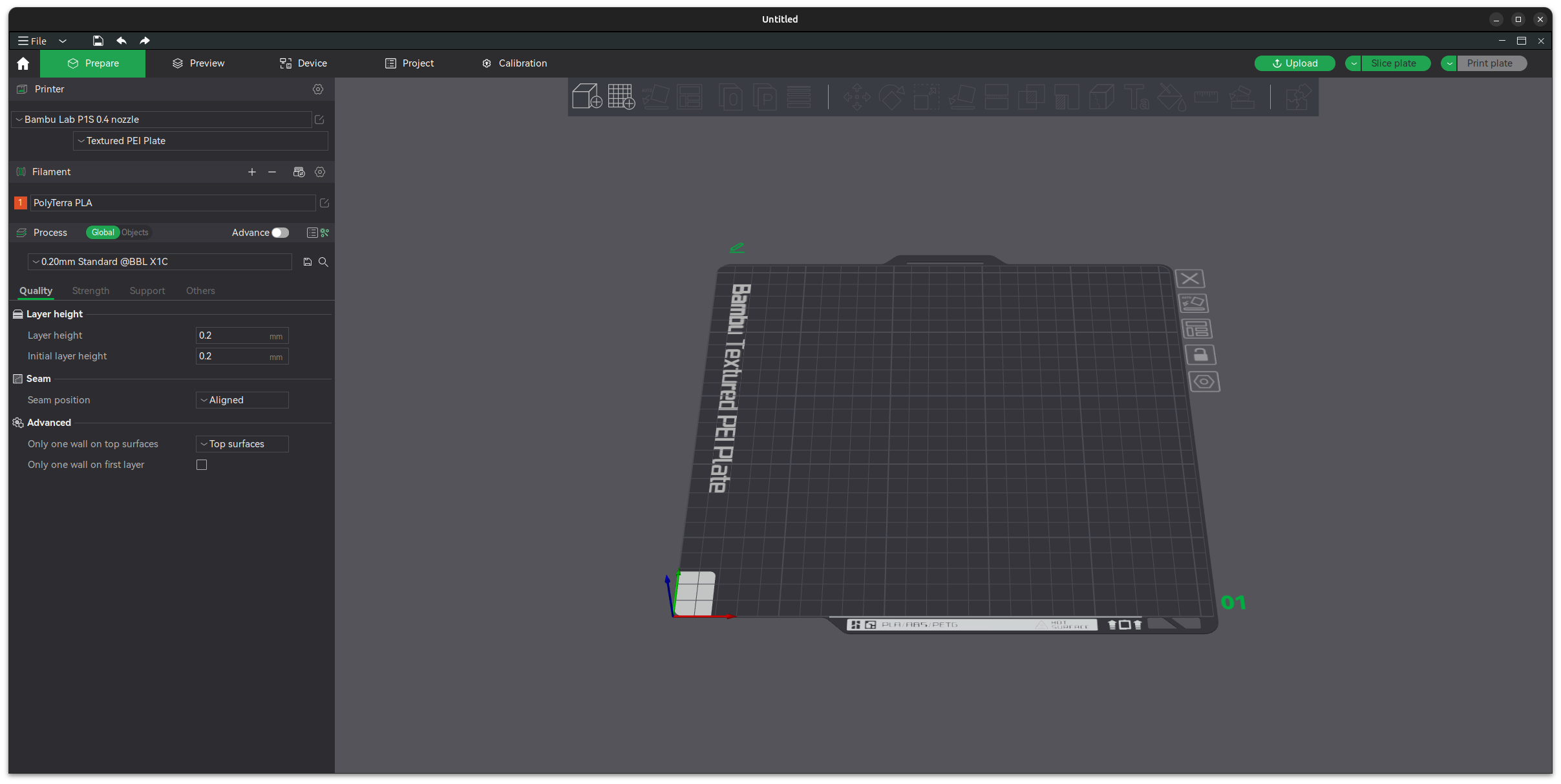Viewport: 1561px width, 784px height.
Task: Open filament settings gear icon
Action: pyautogui.click(x=320, y=172)
